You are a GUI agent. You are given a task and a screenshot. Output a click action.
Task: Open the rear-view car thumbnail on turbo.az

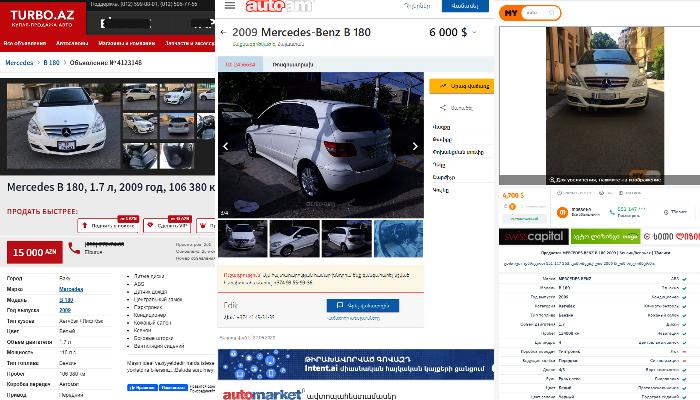177,126
